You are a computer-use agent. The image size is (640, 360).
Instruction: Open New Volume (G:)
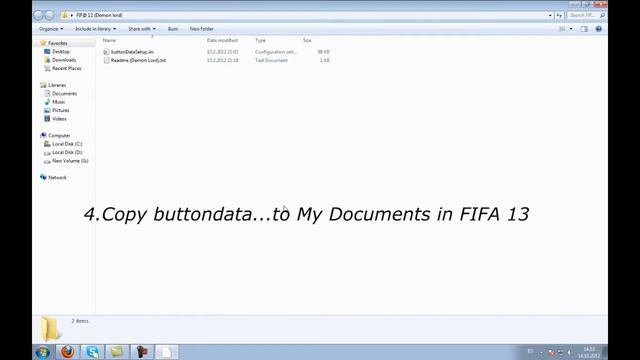70,161
